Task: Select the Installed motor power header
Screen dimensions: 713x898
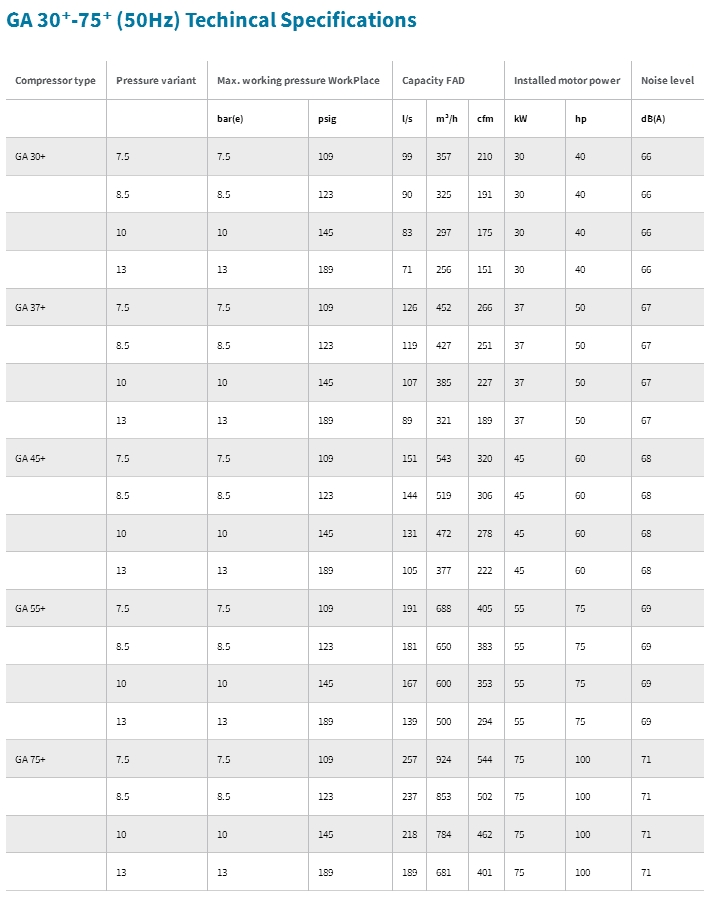Action: tap(567, 81)
